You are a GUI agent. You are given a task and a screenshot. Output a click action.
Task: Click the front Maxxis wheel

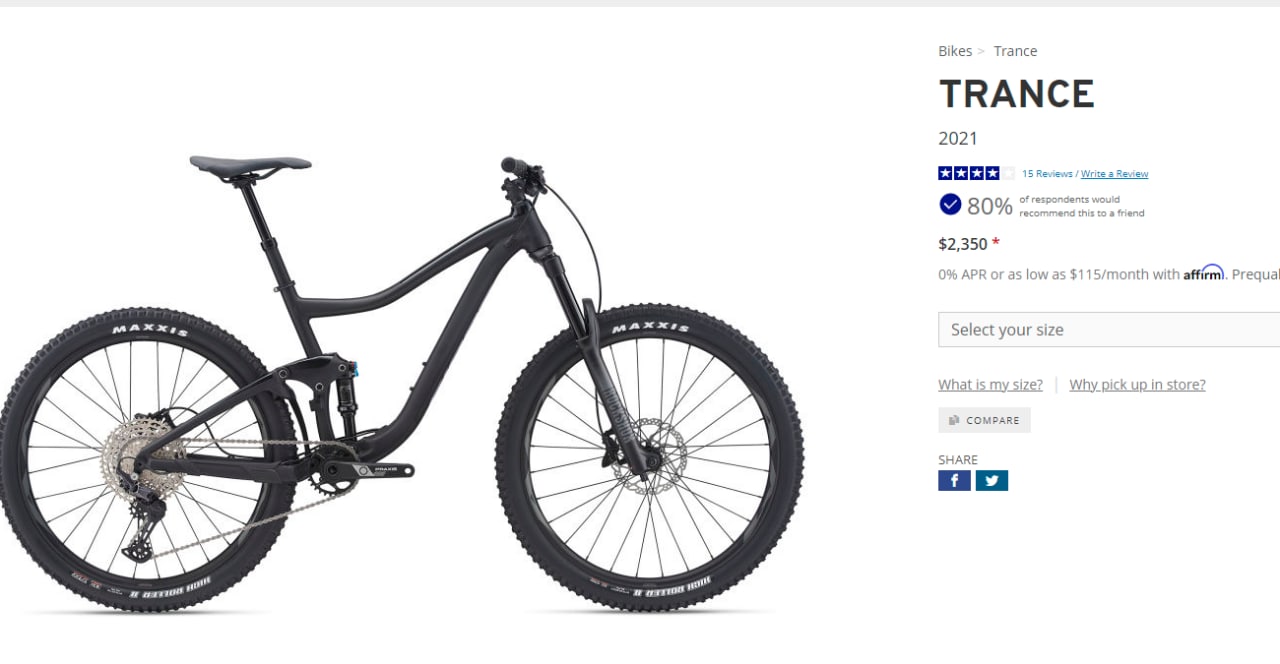(650, 458)
